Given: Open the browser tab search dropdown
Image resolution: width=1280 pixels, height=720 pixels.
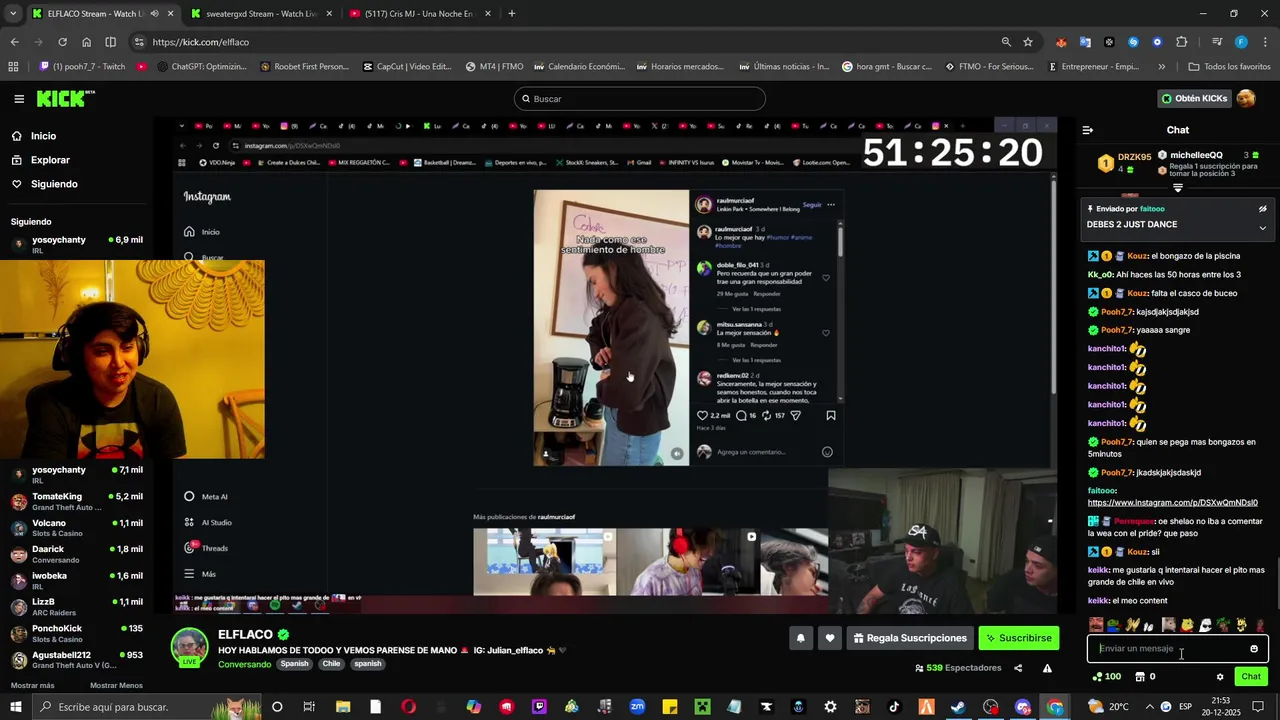Looking at the screenshot, I should coord(13,14).
